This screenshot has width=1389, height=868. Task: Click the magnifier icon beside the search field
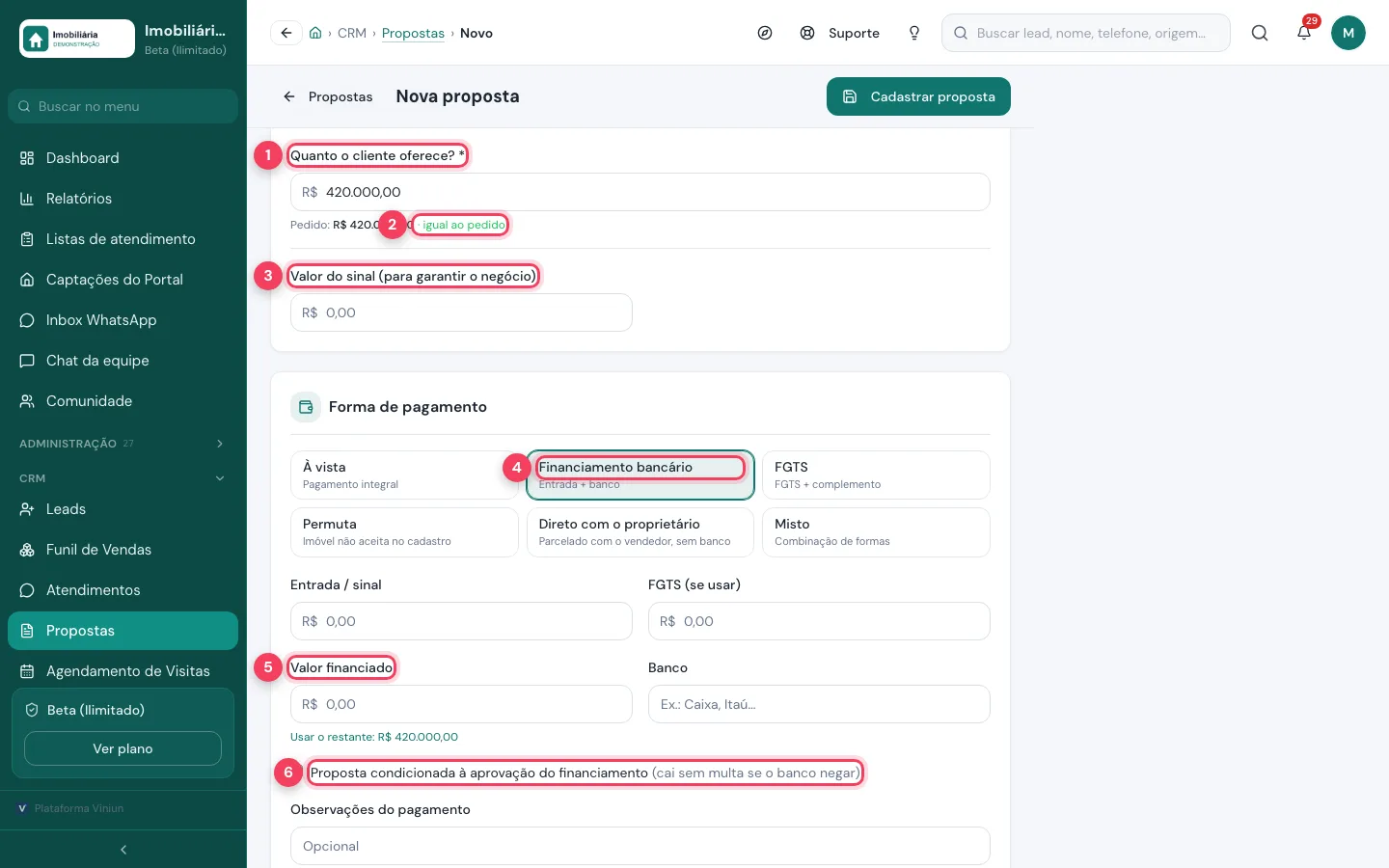pyautogui.click(x=1260, y=33)
